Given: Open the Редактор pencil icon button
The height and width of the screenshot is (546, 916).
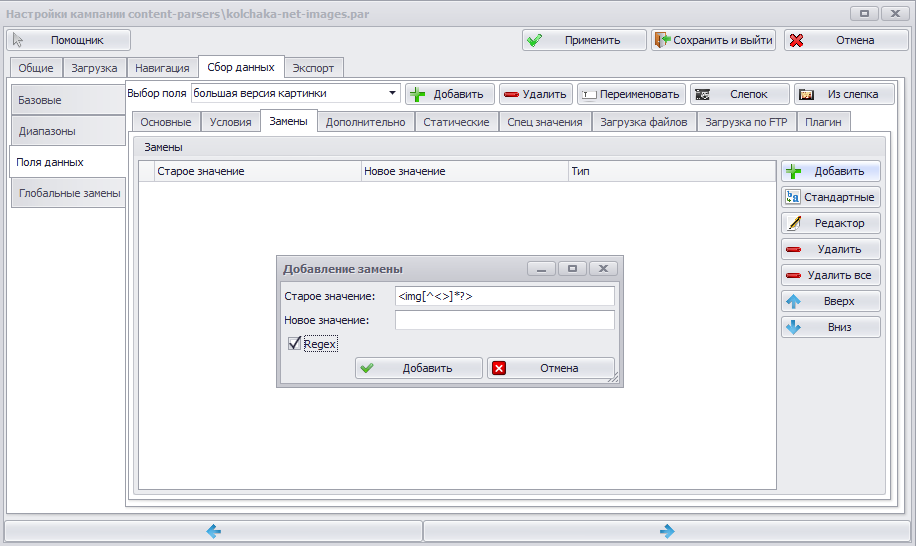Looking at the screenshot, I should (x=831, y=223).
